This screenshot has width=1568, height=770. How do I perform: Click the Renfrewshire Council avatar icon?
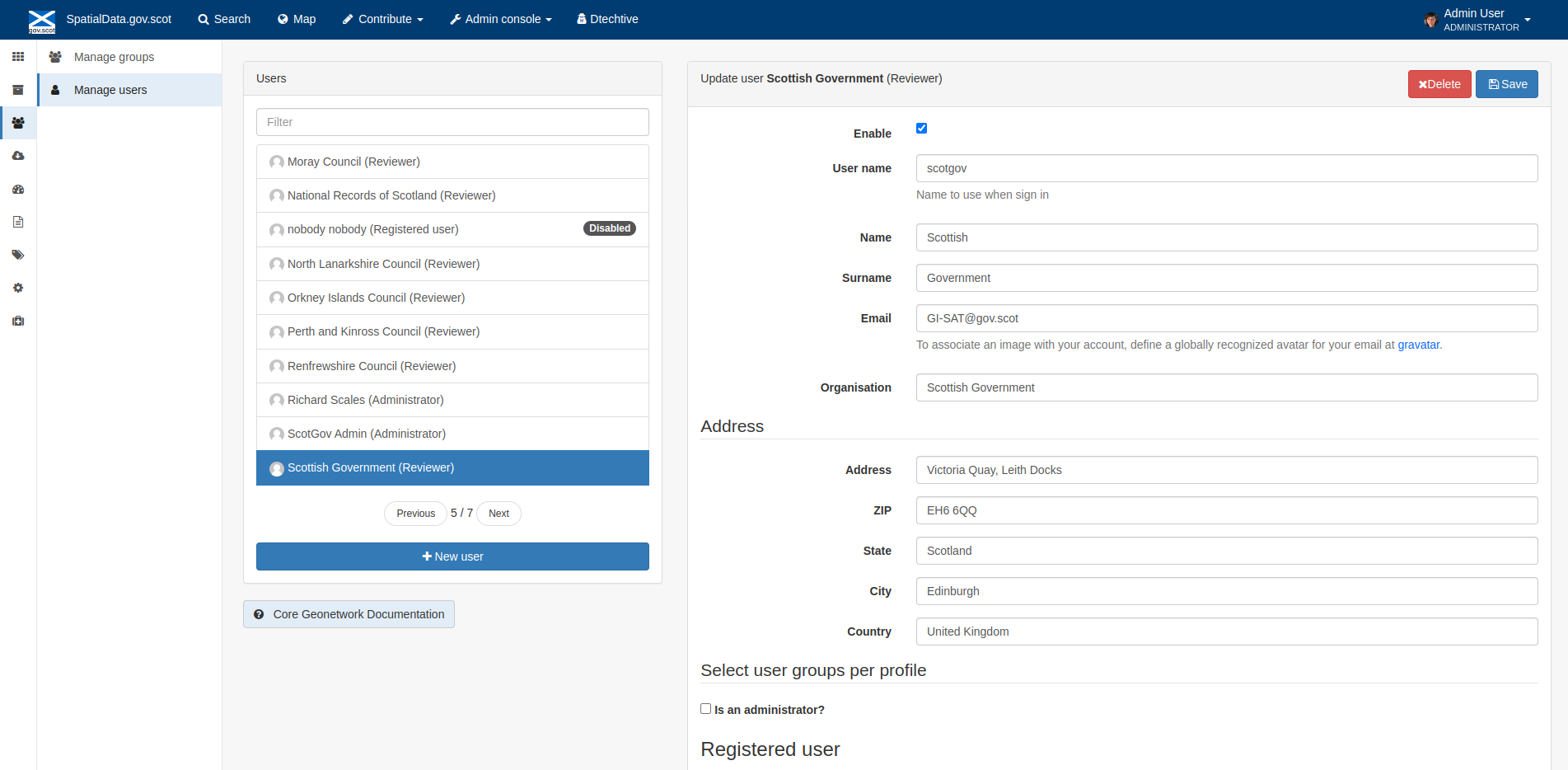[277, 366]
